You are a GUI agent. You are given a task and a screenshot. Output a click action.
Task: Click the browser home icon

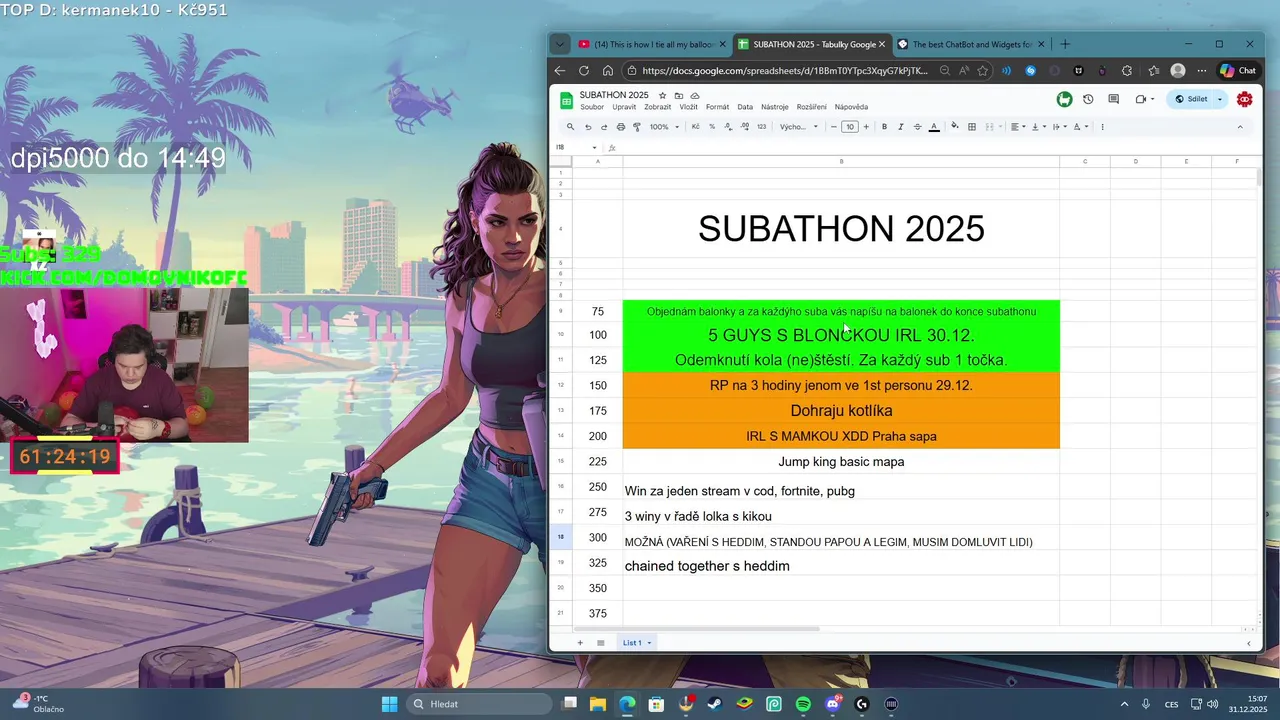point(608,71)
